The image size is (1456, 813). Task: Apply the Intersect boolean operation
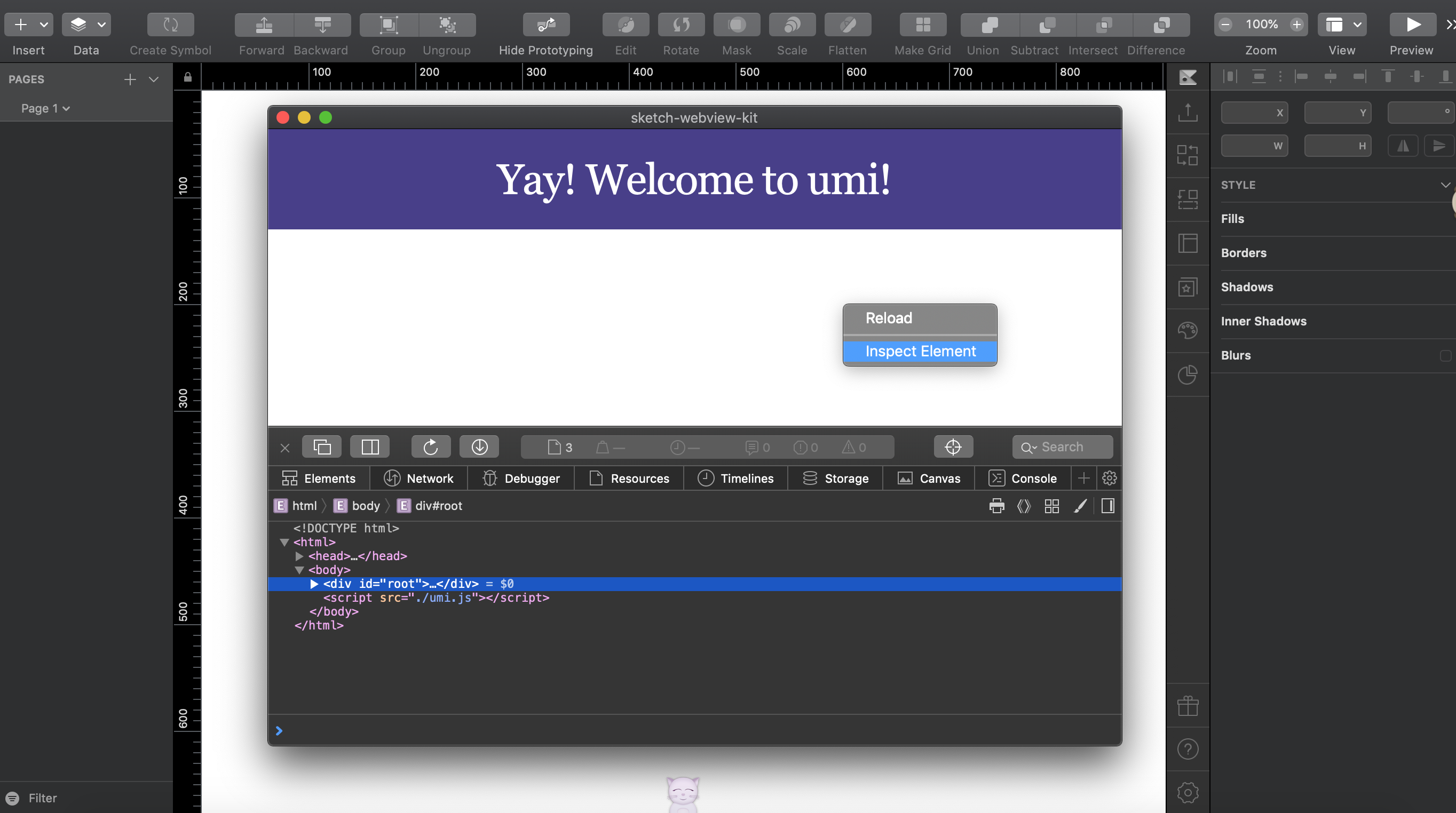1104,25
